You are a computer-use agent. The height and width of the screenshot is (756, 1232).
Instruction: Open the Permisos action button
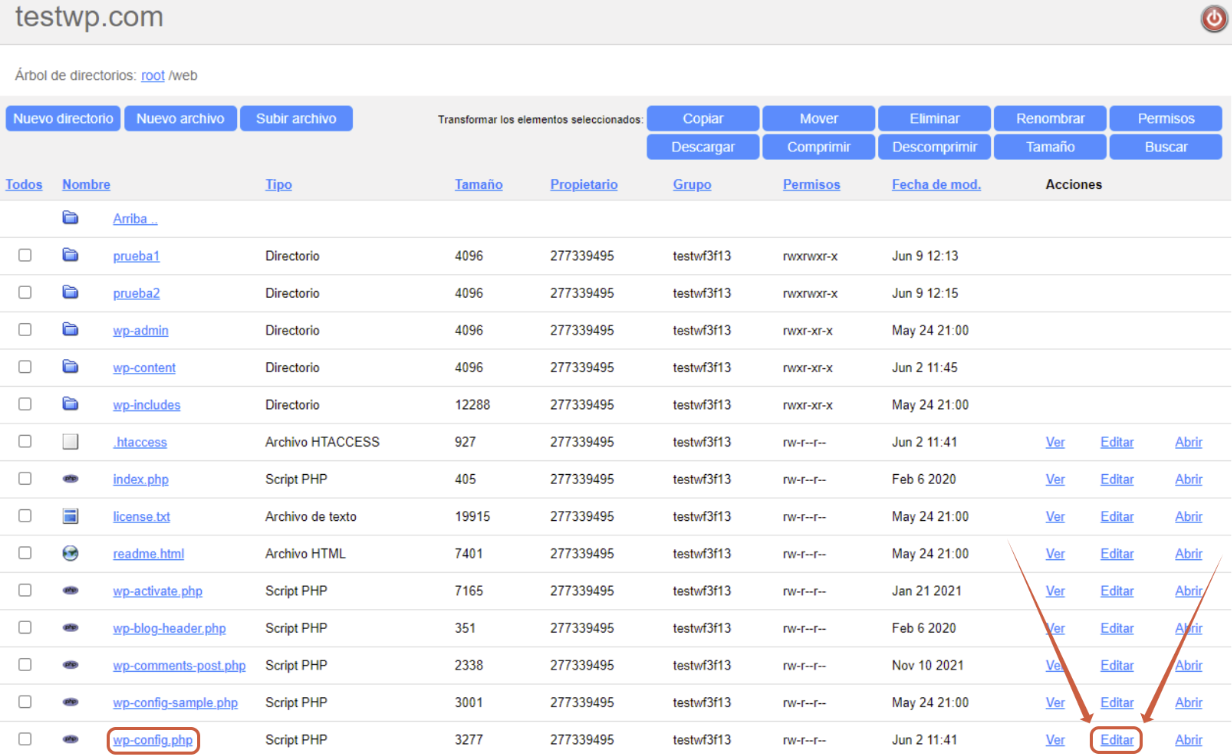pyautogui.click(x=1166, y=118)
